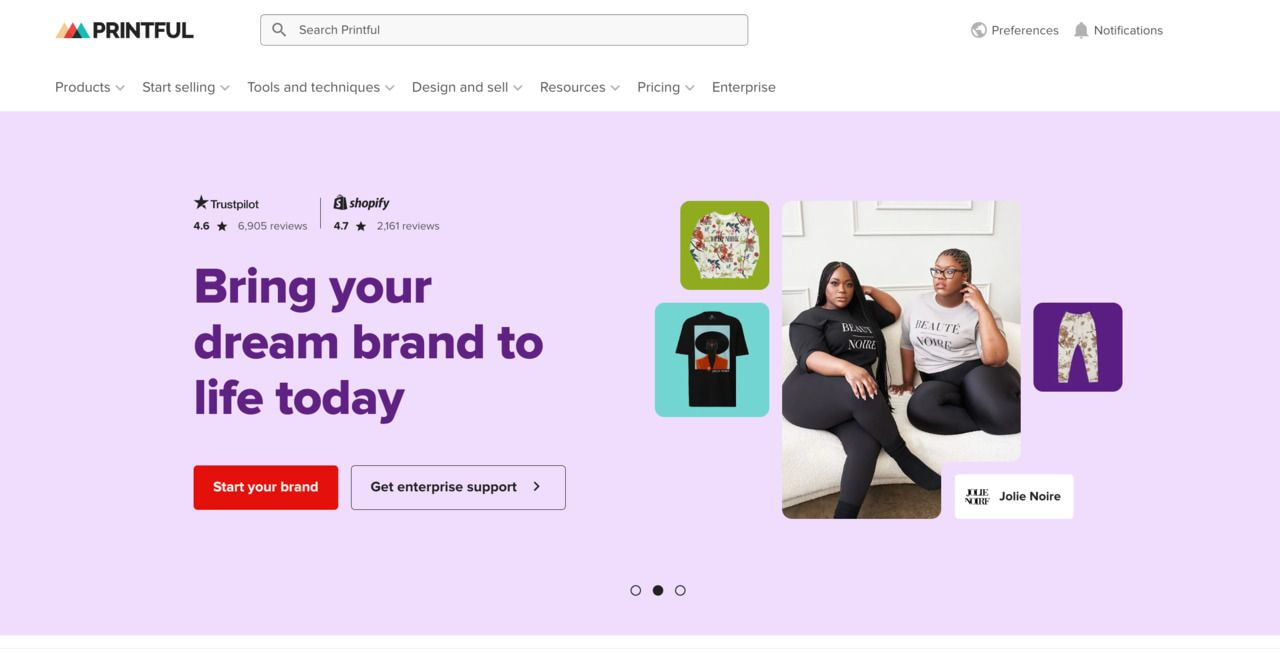Select the third carousel dot

pyautogui.click(x=680, y=590)
